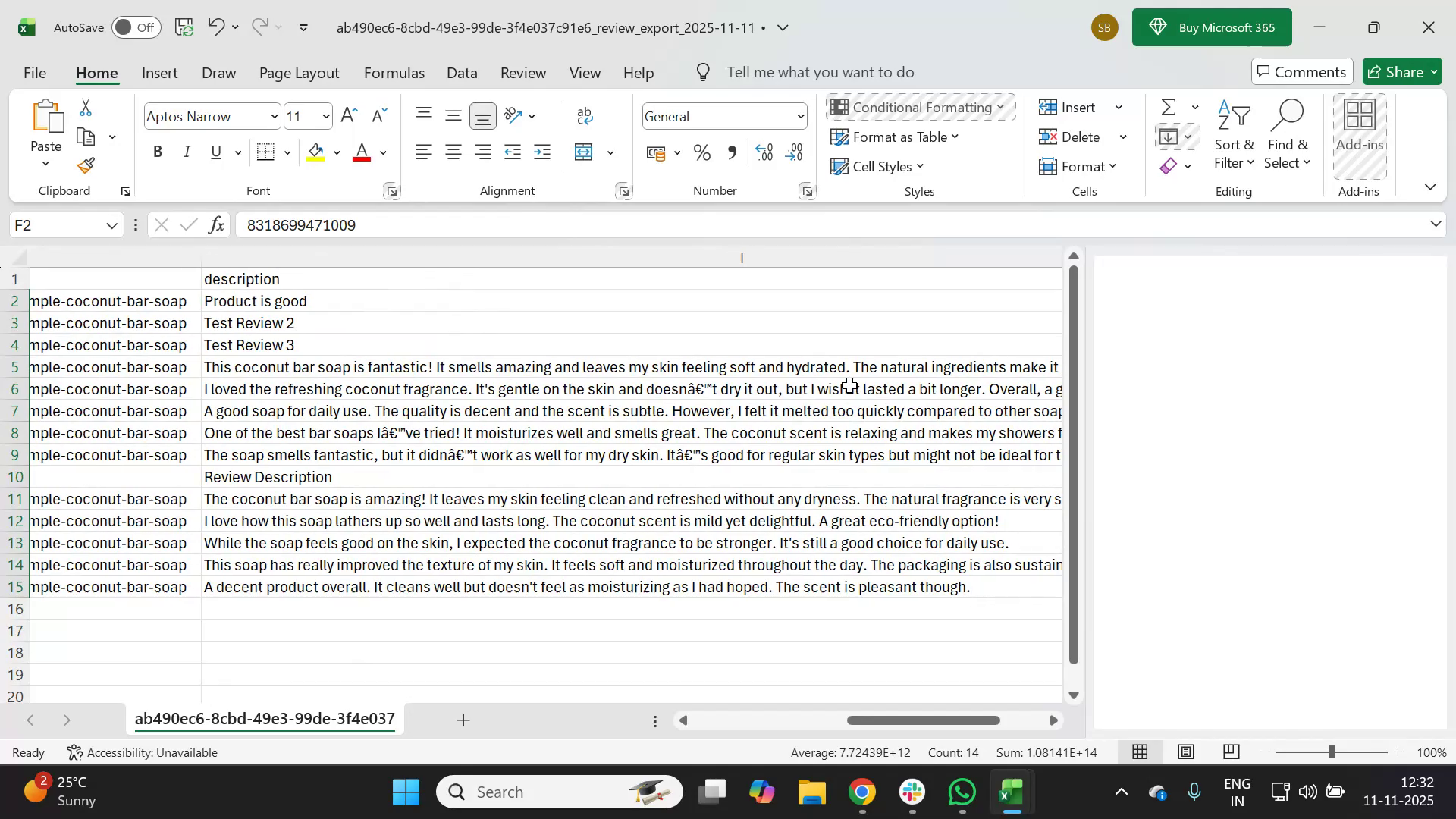
Task: Click the AutoSum icon
Action: pos(1168,106)
